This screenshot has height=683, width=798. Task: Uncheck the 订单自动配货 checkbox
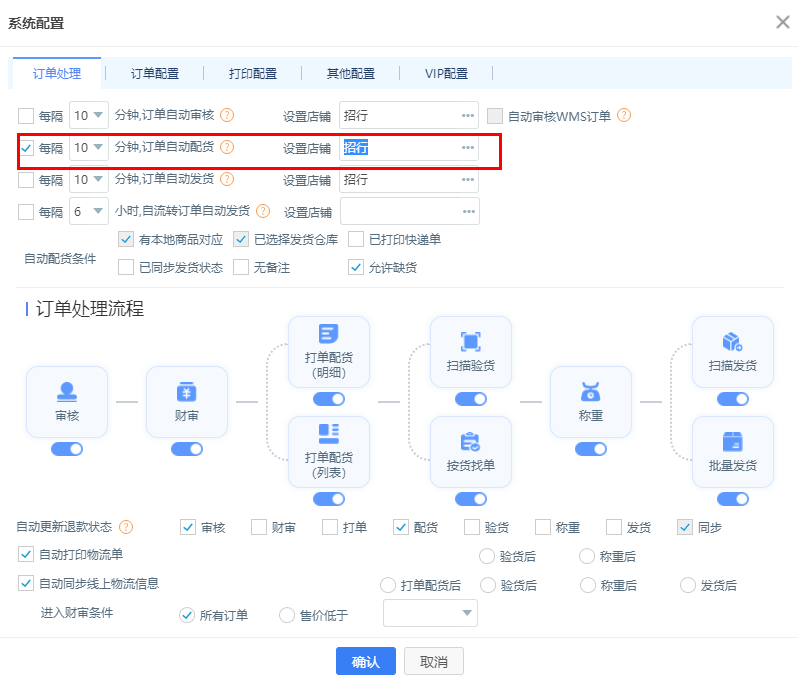click(26, 148)
